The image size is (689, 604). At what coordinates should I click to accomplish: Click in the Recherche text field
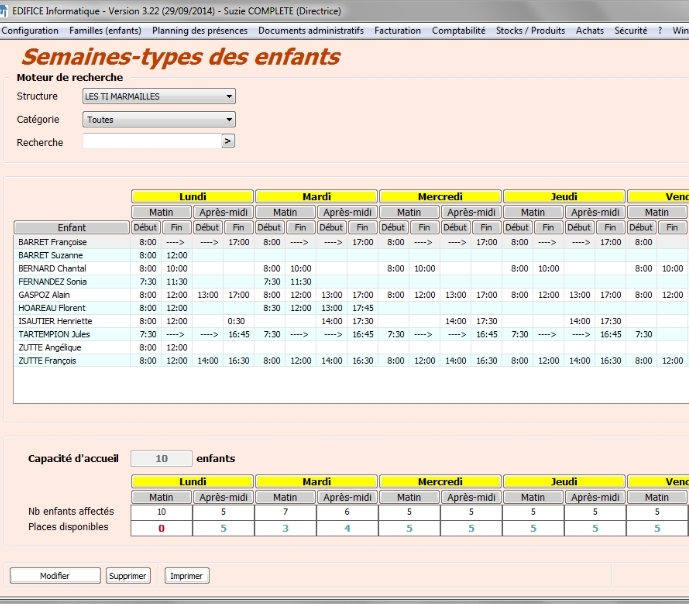pos(150,142)
